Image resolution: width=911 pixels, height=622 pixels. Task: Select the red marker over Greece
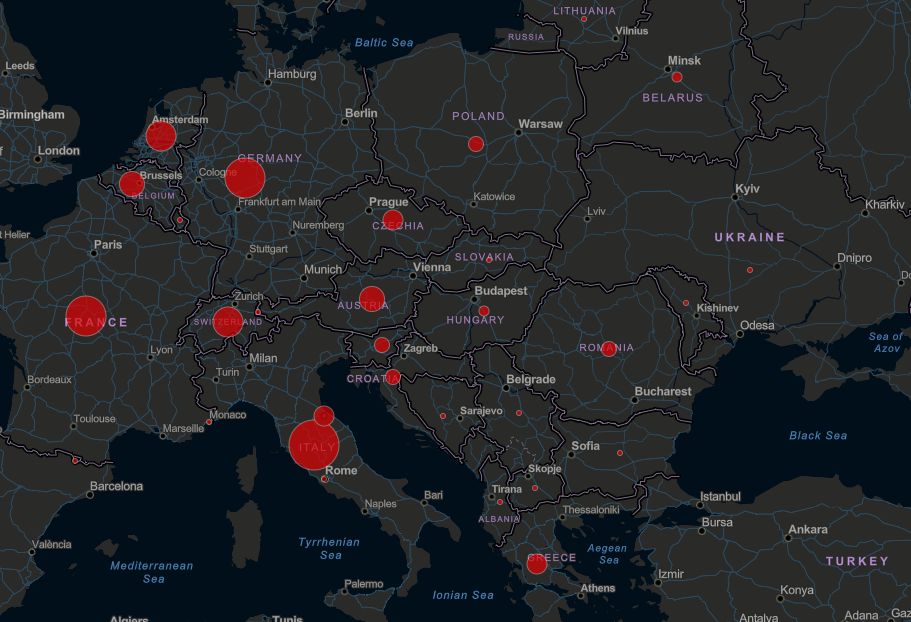[537, 564]
